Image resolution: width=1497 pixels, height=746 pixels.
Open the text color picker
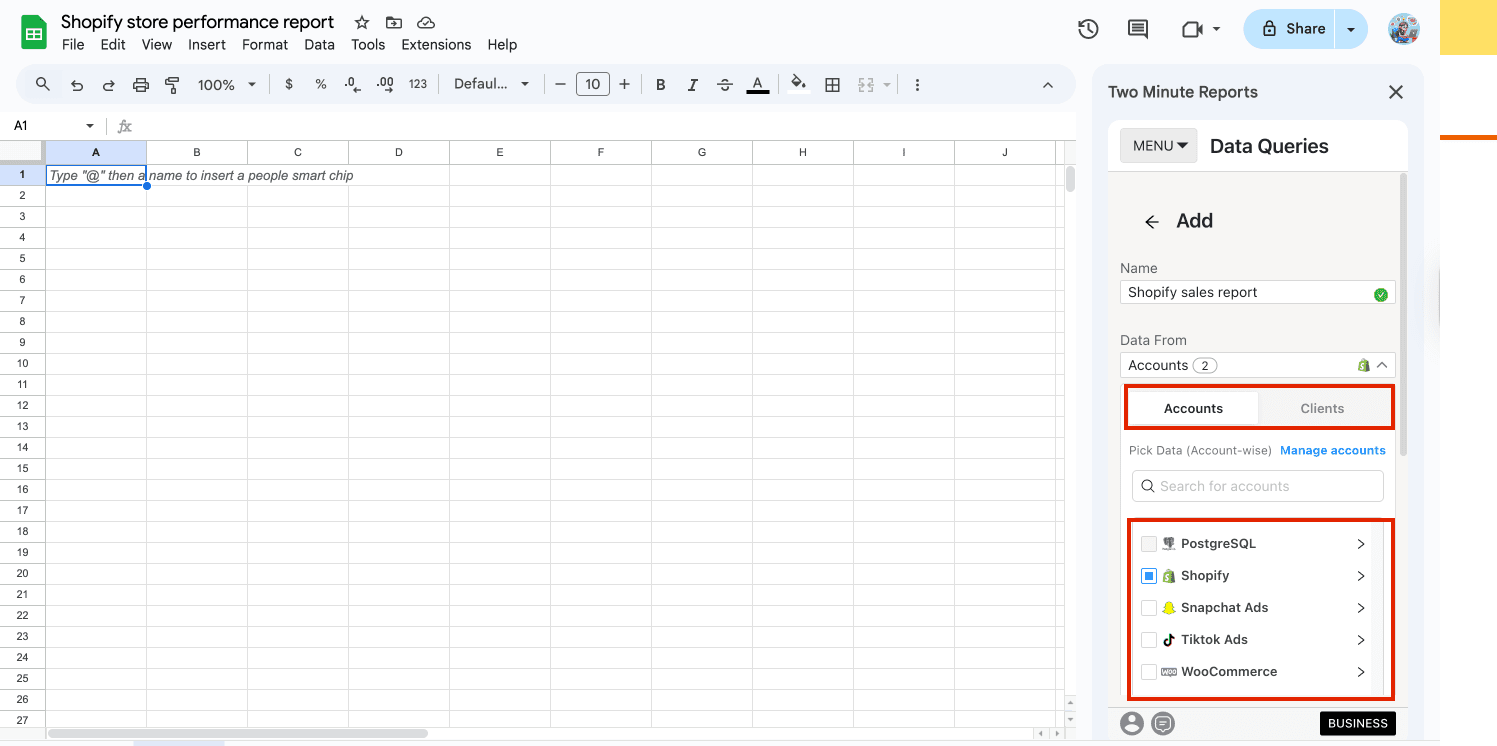(x=758, y=85)
